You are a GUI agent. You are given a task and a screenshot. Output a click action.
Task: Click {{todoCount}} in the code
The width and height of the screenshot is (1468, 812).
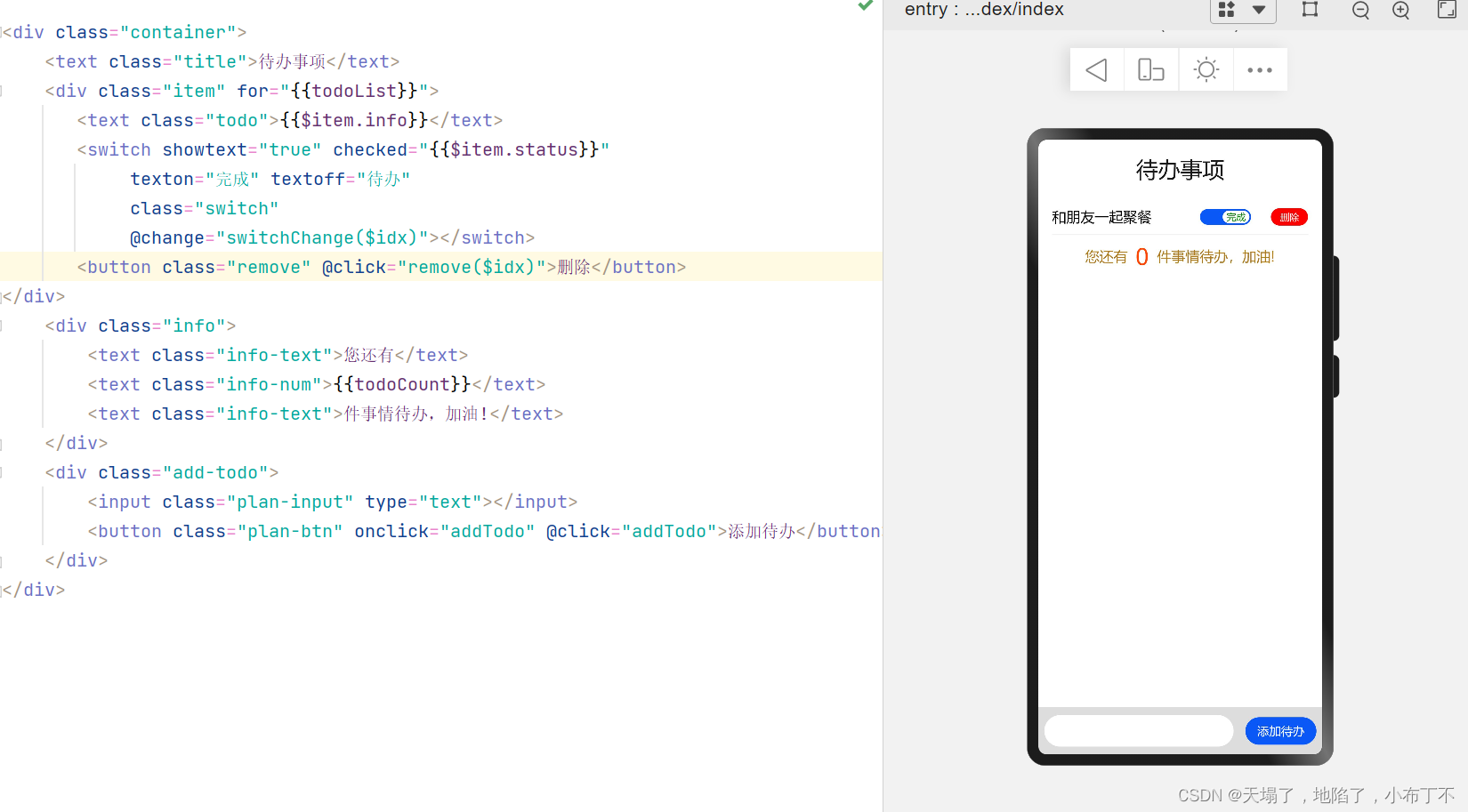[402, 384]
